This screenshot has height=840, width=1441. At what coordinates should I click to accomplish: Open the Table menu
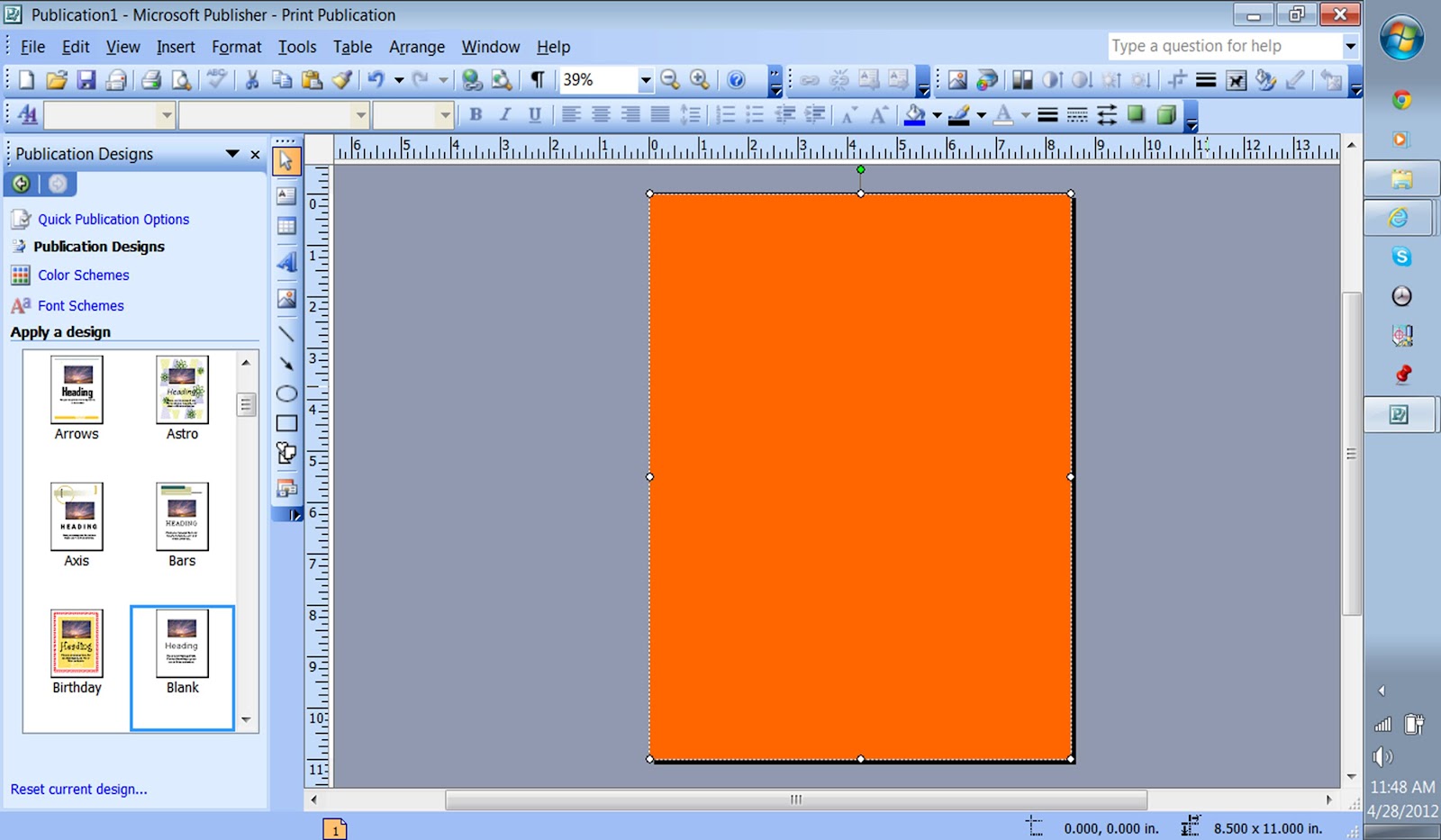(x=352, y=47)
